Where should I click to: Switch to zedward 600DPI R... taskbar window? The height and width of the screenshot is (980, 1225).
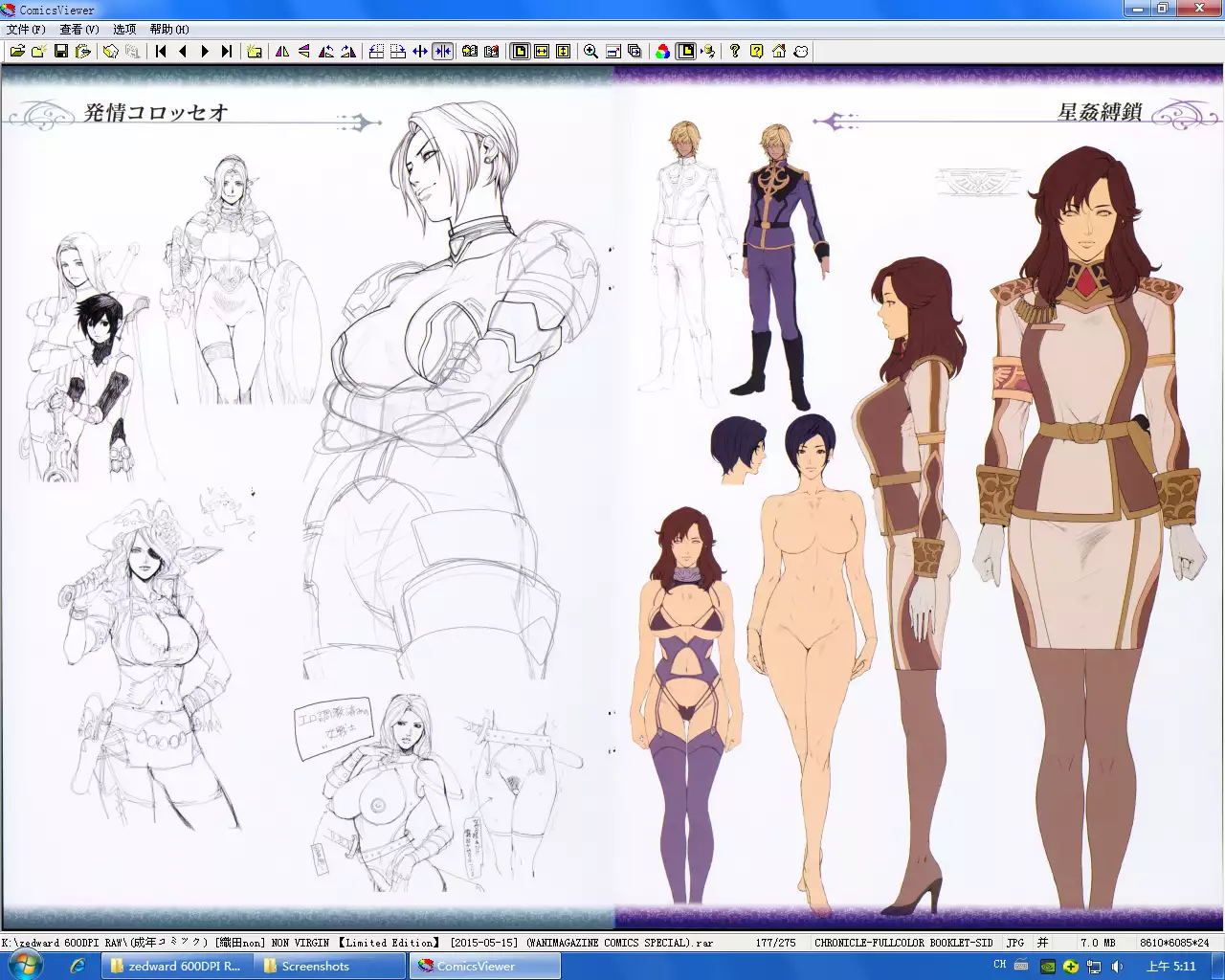176,967
